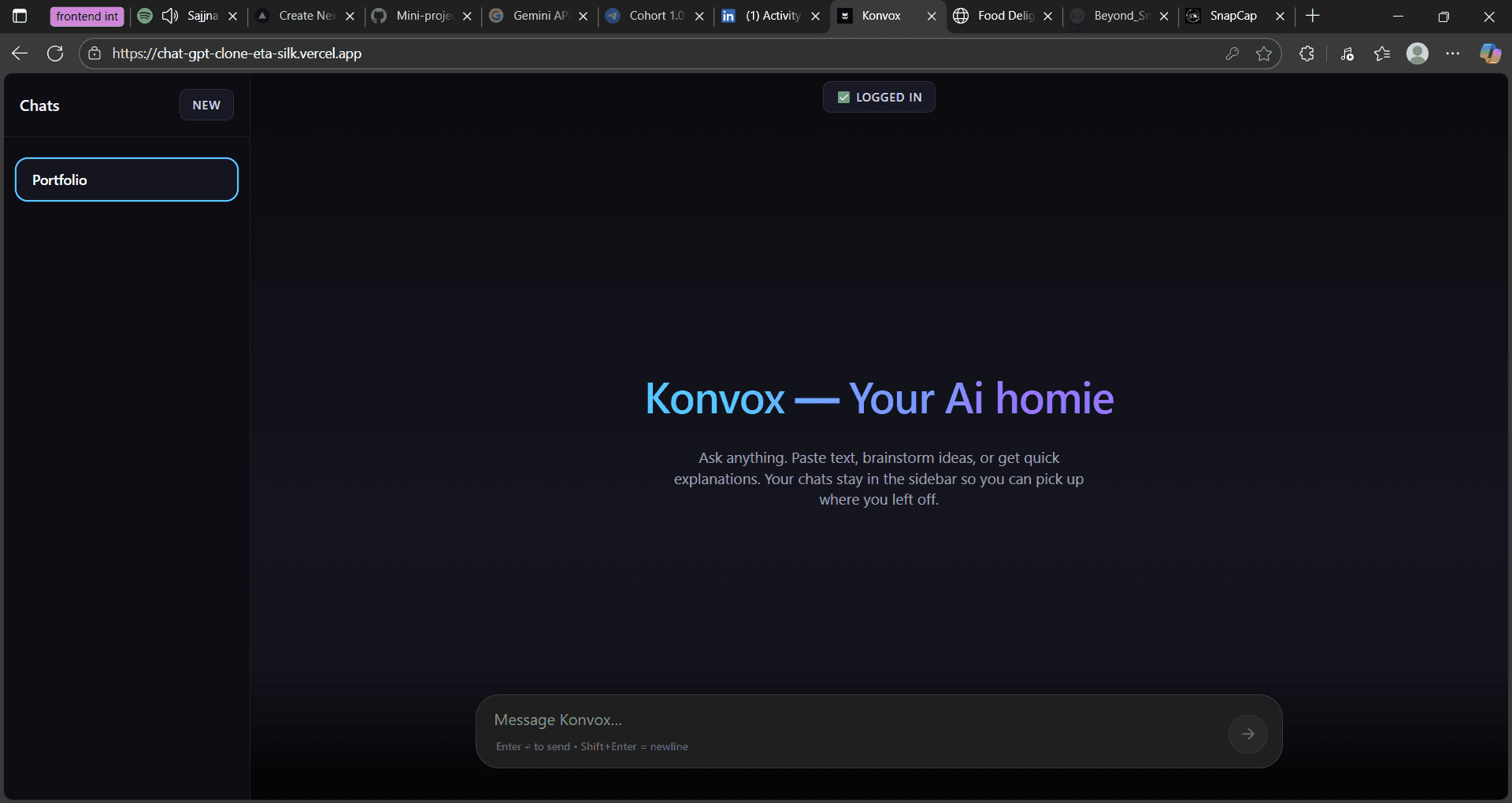Viewport: 1512px width, 803px height.
Task: Click the LOGGED IN status badge
Action: pyautogui.click(x=879, y=97)
